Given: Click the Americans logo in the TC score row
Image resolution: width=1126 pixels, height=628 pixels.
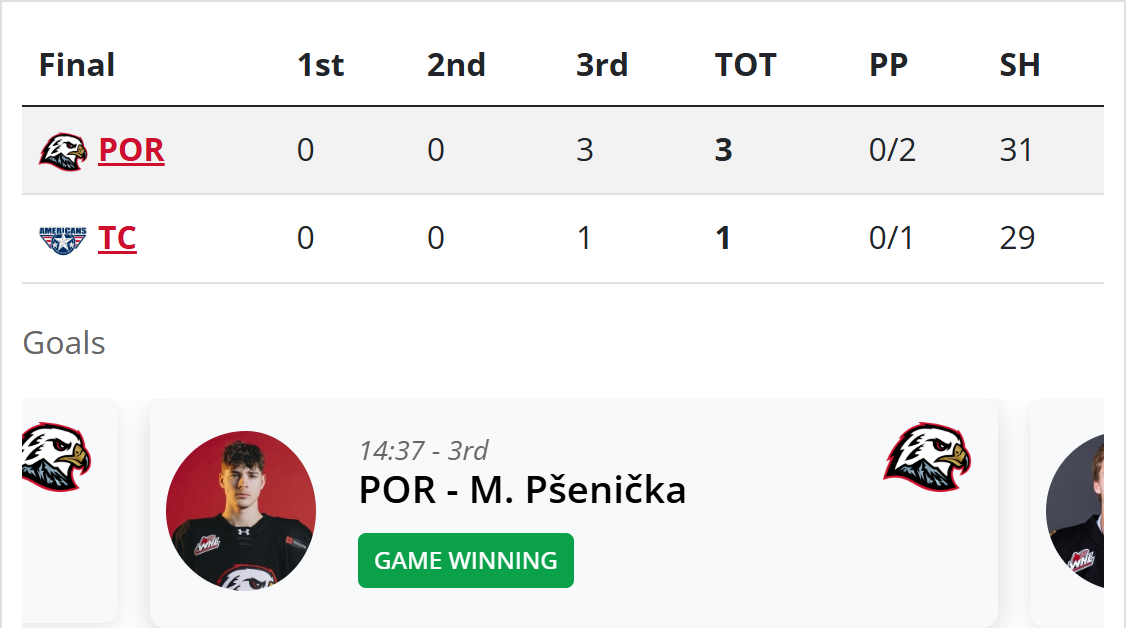Looking at the screenshot, I should coord(63,239).
